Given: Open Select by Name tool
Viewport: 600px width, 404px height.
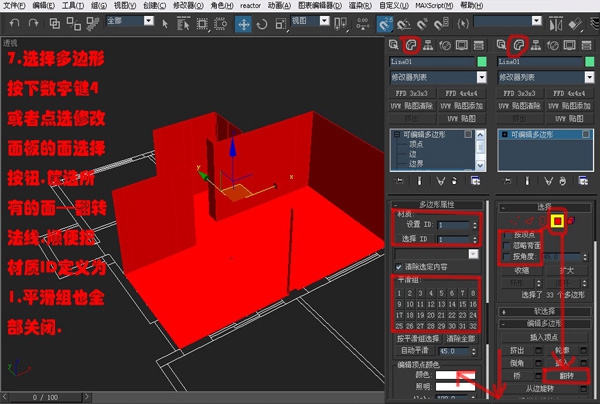Looking at the screenshot, I should [184, 24].
